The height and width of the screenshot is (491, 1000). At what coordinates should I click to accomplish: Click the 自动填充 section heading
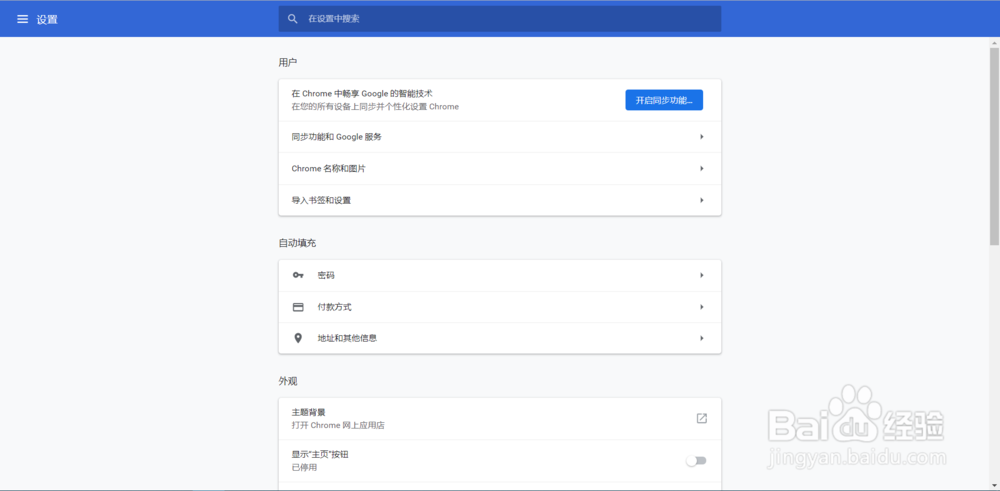(297, 243)
